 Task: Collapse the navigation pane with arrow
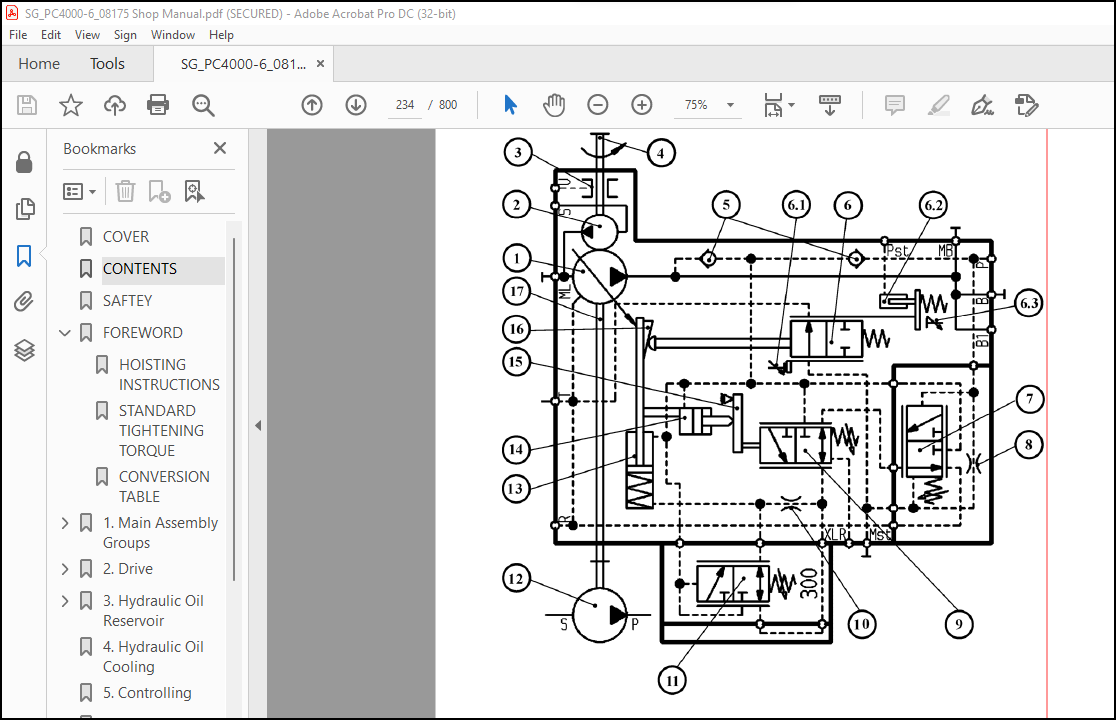click(258, 425)
